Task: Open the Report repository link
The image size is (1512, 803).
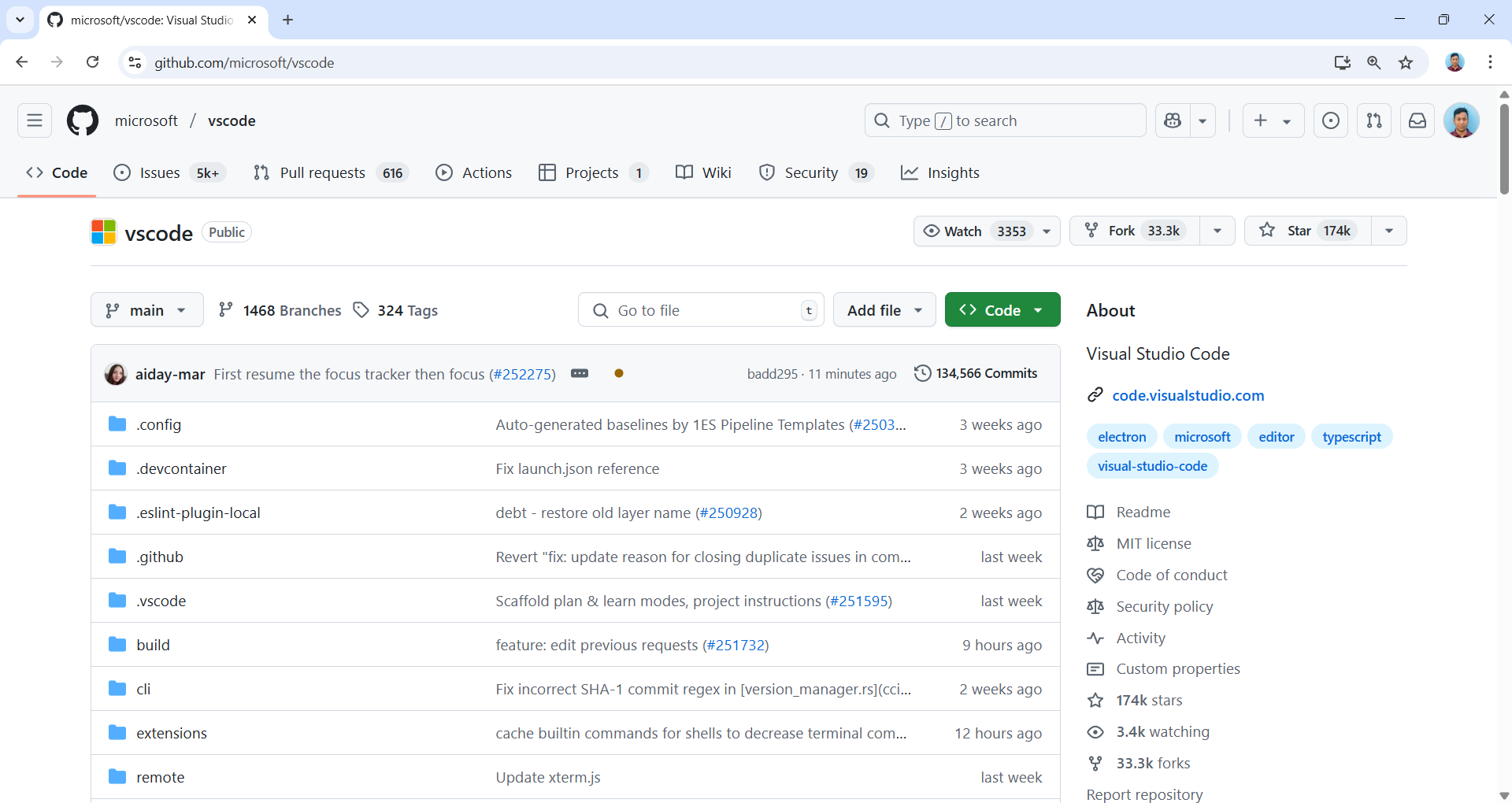Action: coord(1145,794)
